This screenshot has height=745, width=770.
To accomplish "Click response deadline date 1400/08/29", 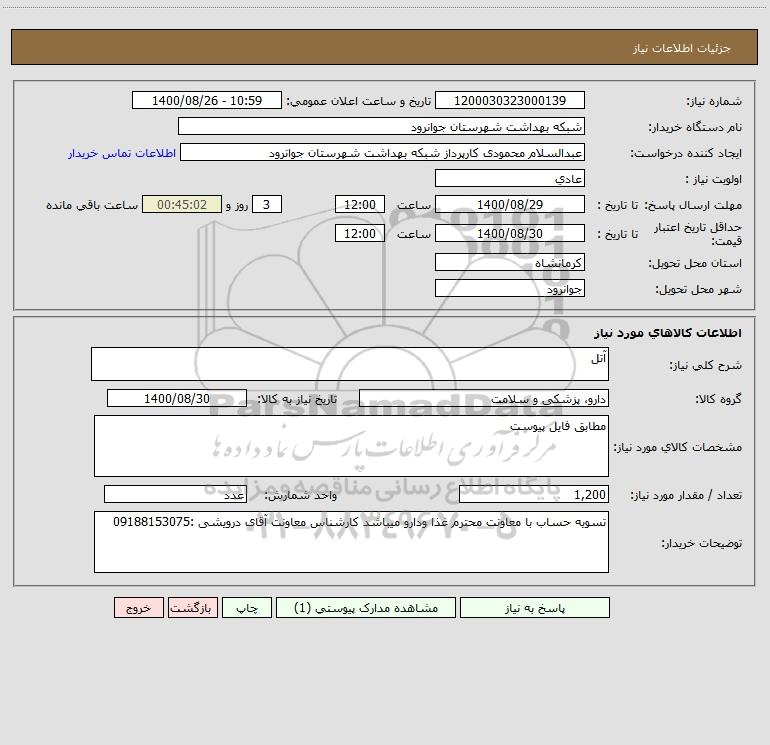I will coord(510,204).
